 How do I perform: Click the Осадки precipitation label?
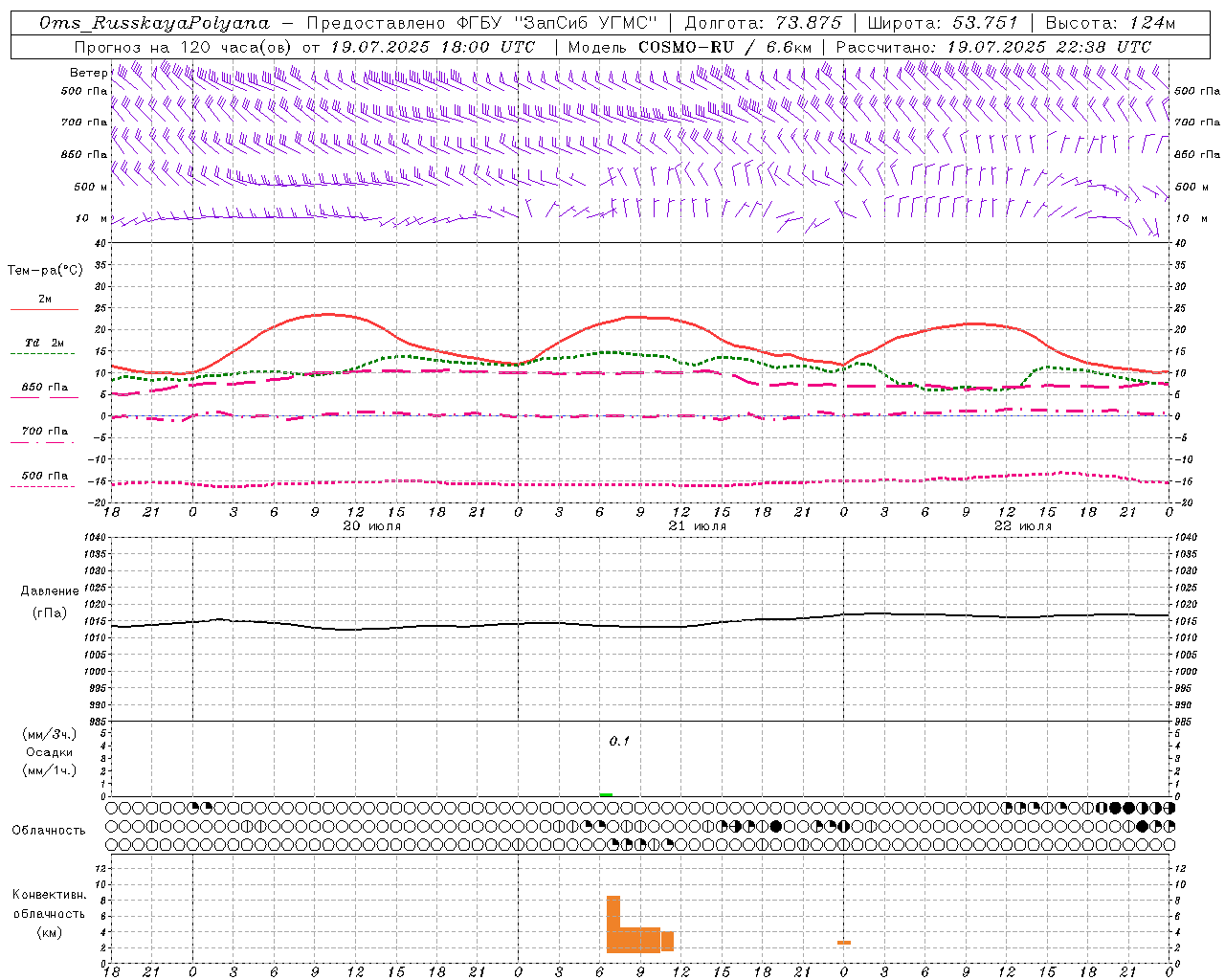tap(50, 752)
